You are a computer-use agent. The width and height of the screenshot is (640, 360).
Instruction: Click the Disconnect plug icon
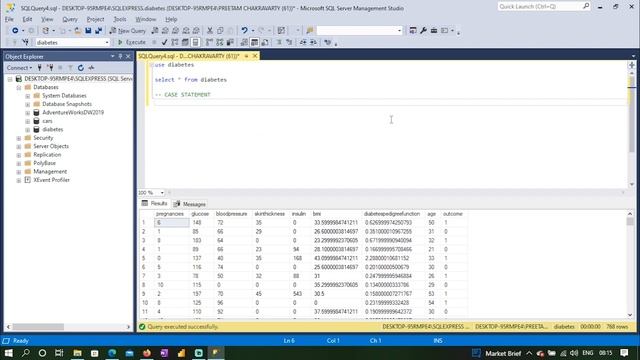[x=50, y=68]
